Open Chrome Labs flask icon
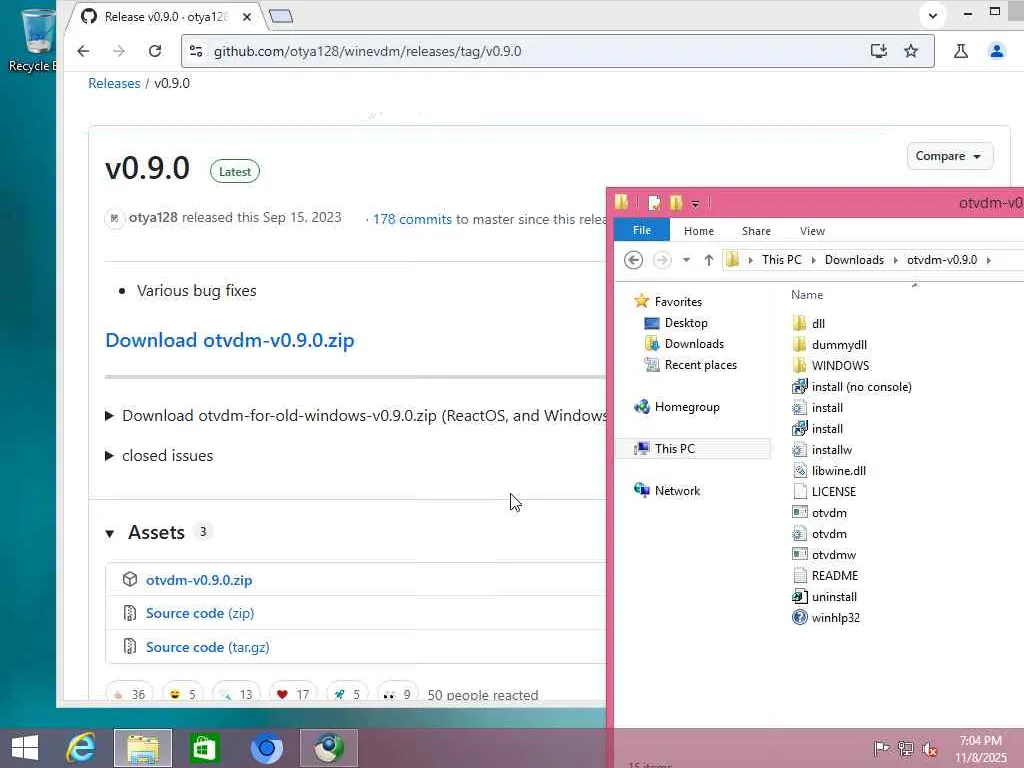The image size is (1024, 768). (961, 51)
